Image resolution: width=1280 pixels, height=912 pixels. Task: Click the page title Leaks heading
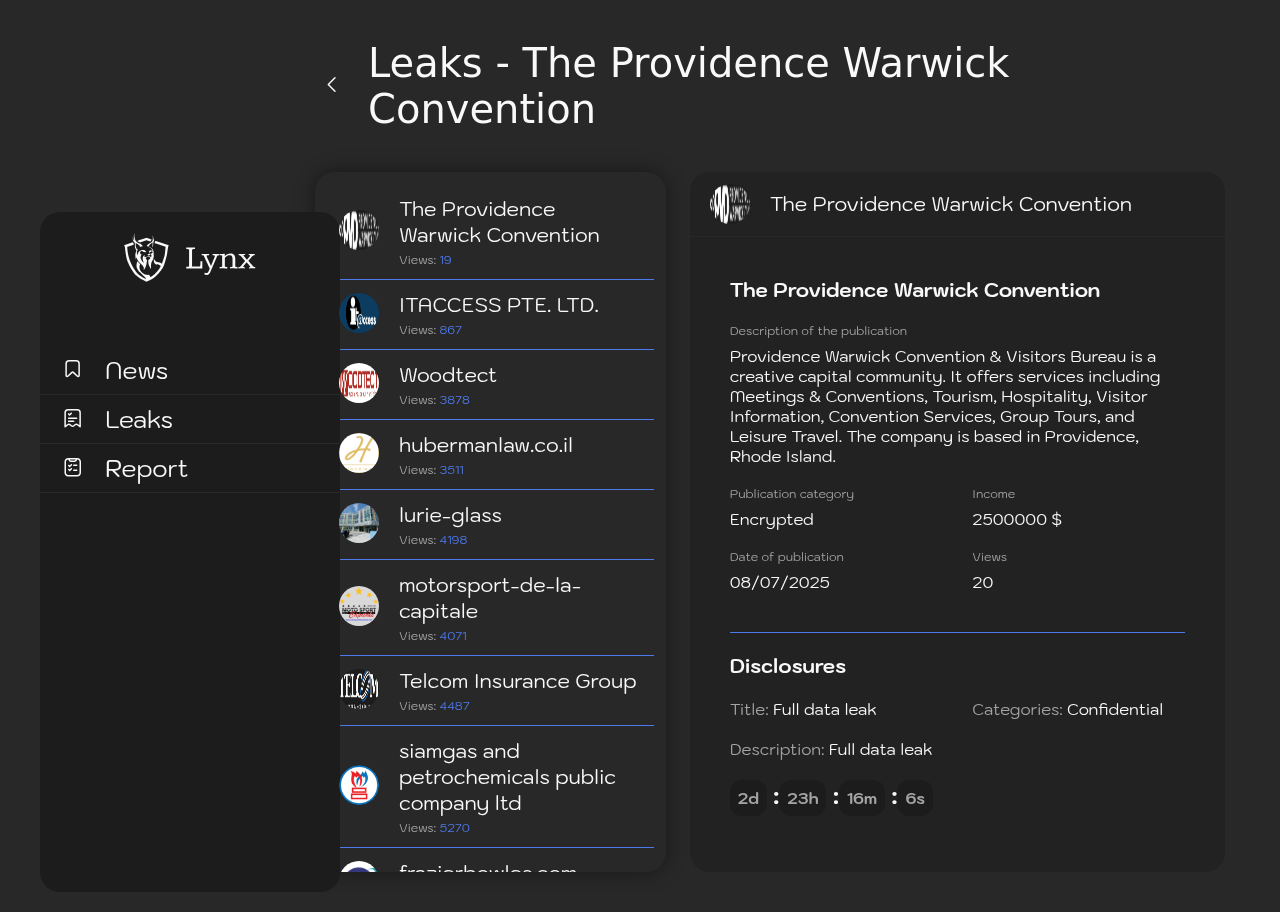689,86
